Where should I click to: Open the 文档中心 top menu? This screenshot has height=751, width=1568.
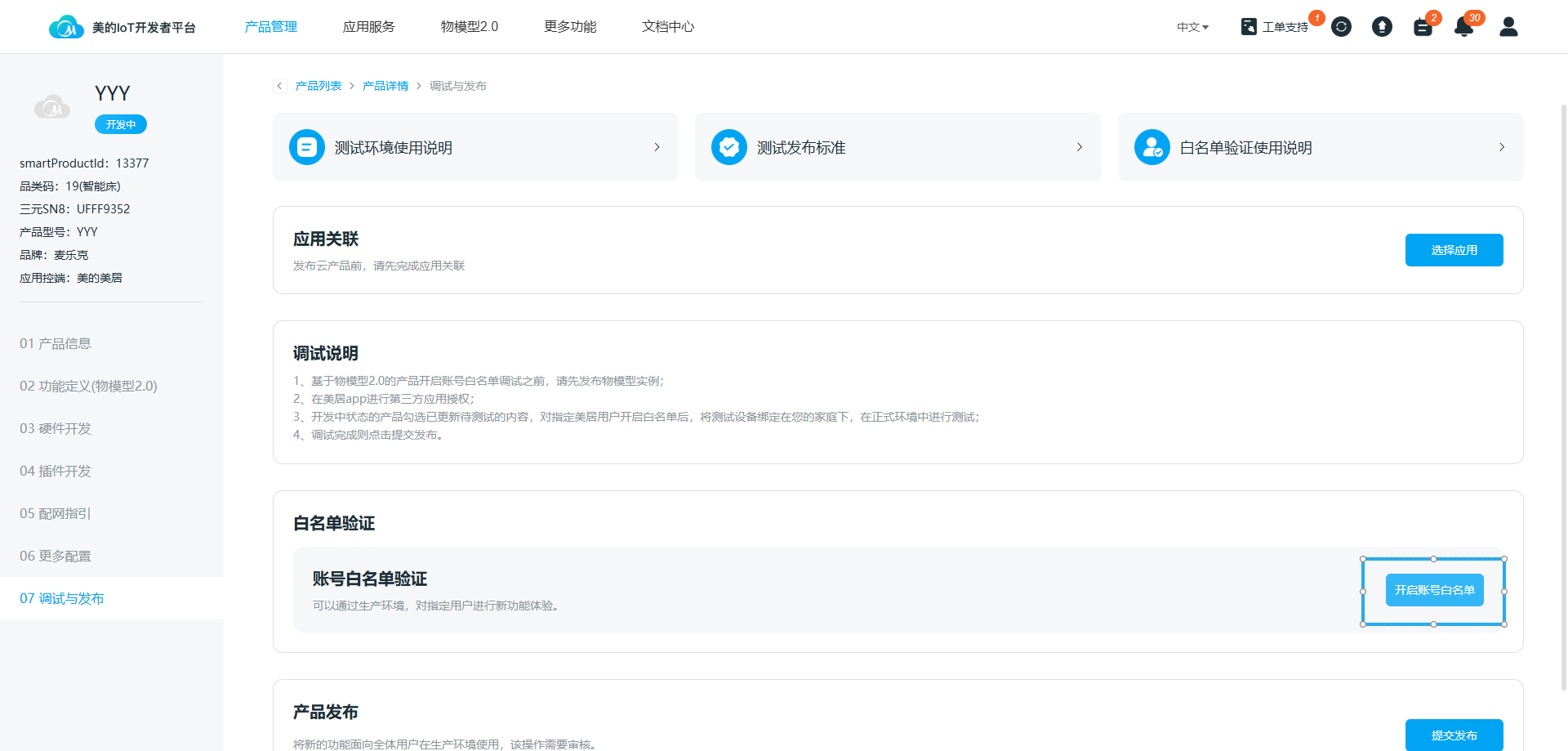pos(667,27)
